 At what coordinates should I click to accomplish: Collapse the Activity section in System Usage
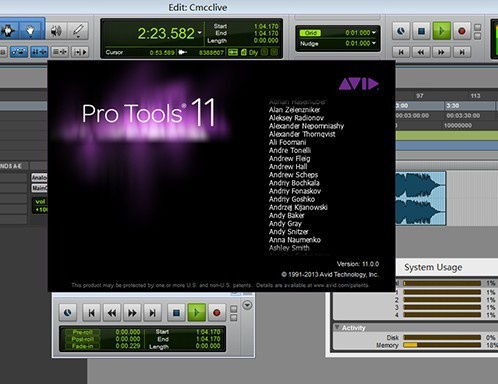337,328
